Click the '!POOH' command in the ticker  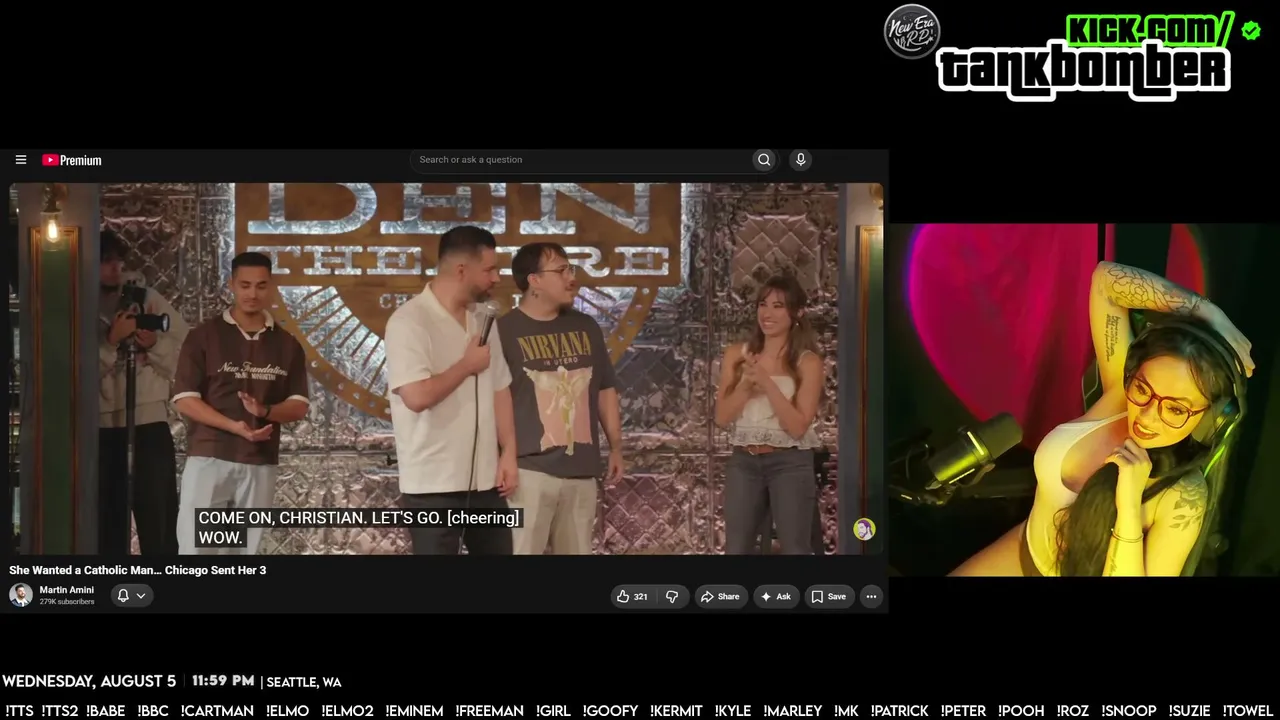1022,711
